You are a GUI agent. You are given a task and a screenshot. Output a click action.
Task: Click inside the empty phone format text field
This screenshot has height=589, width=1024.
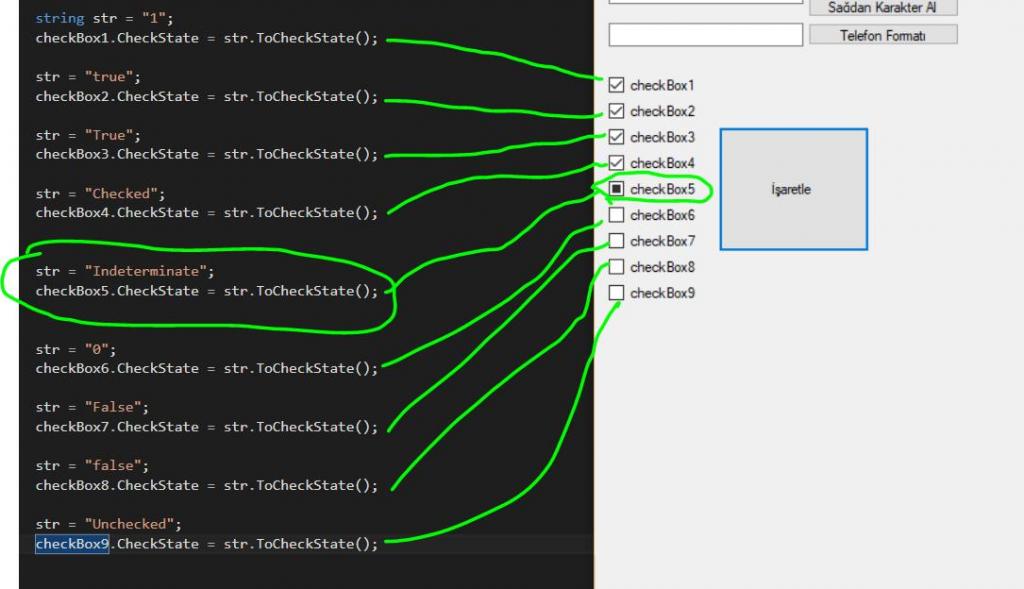click(704, 34)
